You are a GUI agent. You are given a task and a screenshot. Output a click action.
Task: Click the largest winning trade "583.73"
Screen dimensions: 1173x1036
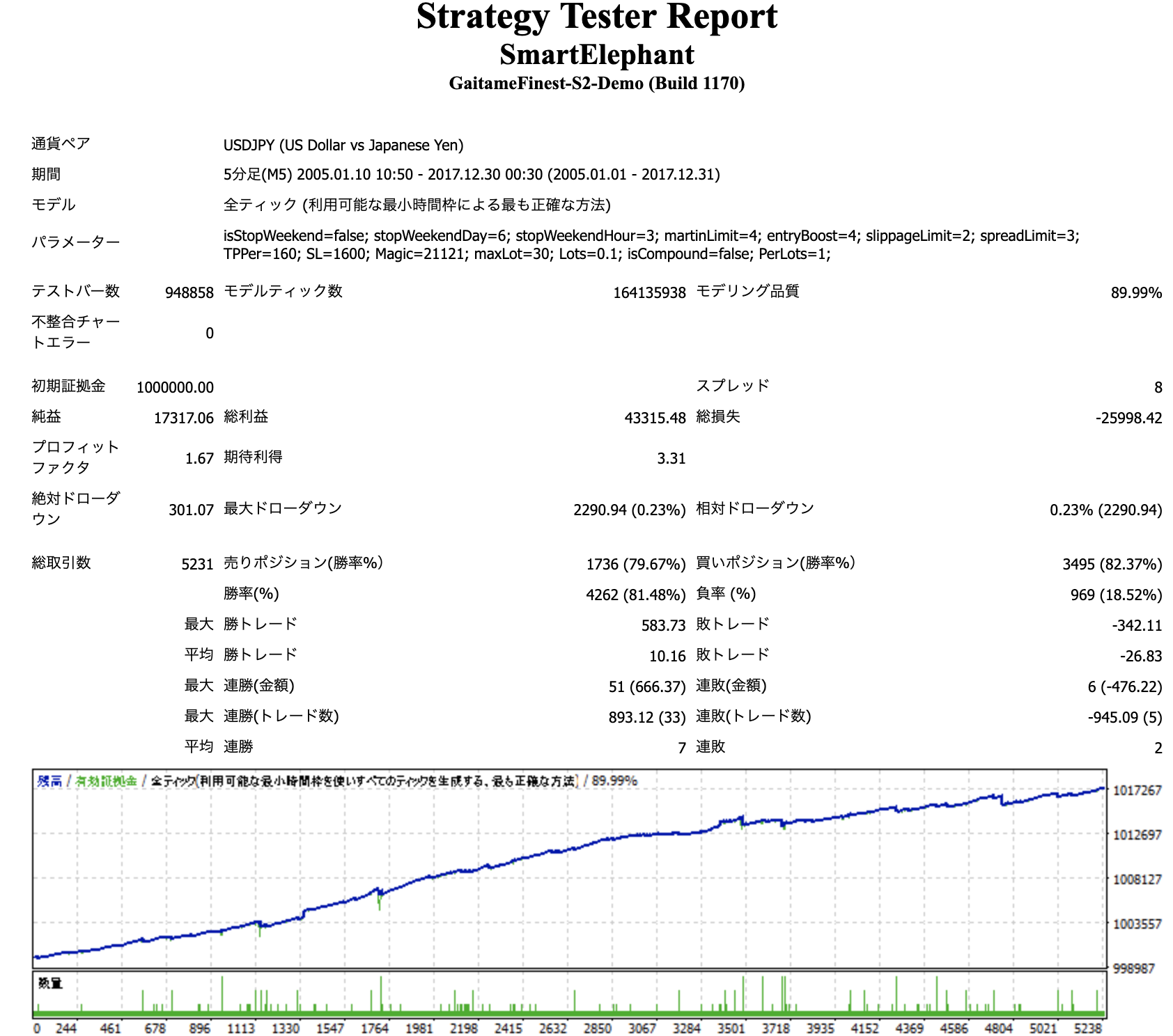coord(664,625)
